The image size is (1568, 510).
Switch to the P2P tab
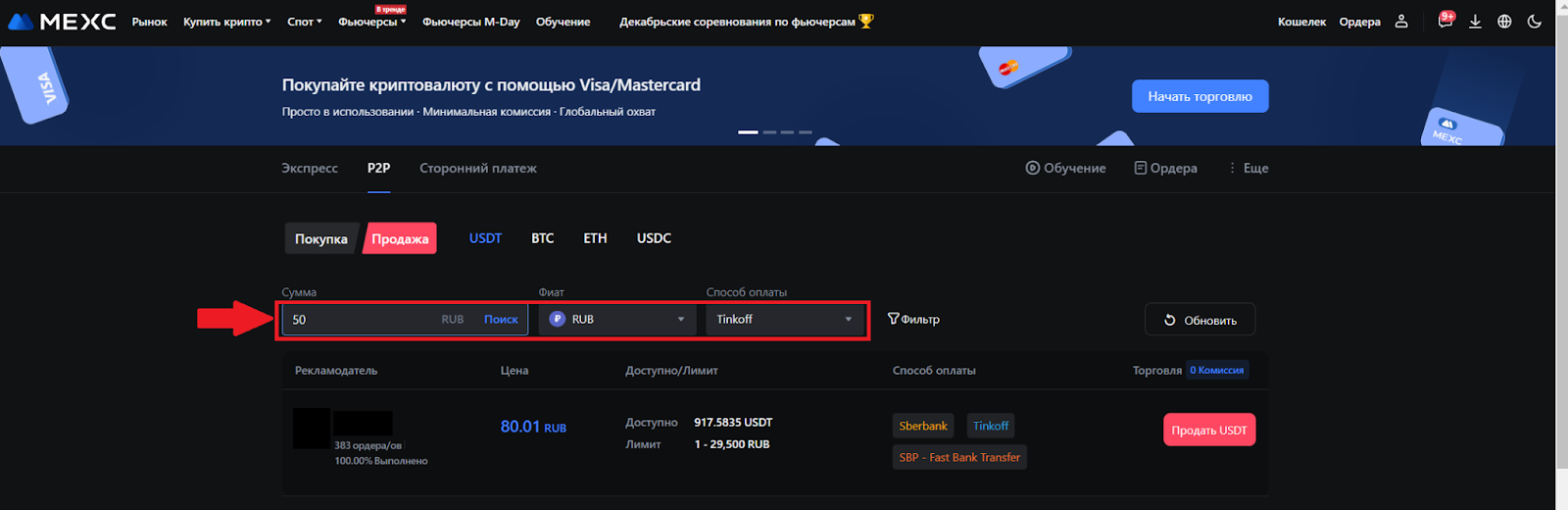tap(378, 168)
